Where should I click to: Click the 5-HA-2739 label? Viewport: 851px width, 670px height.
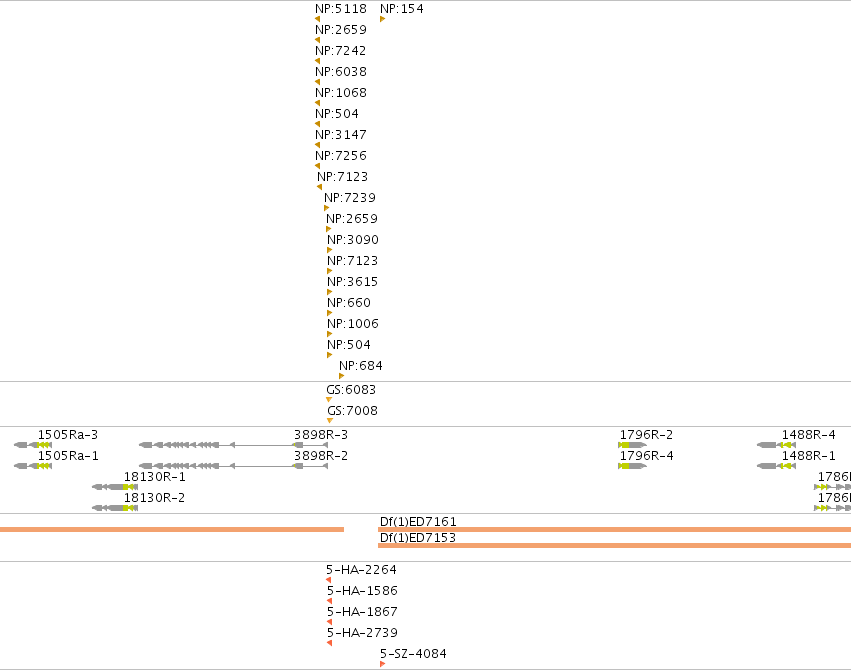[363, 633]
